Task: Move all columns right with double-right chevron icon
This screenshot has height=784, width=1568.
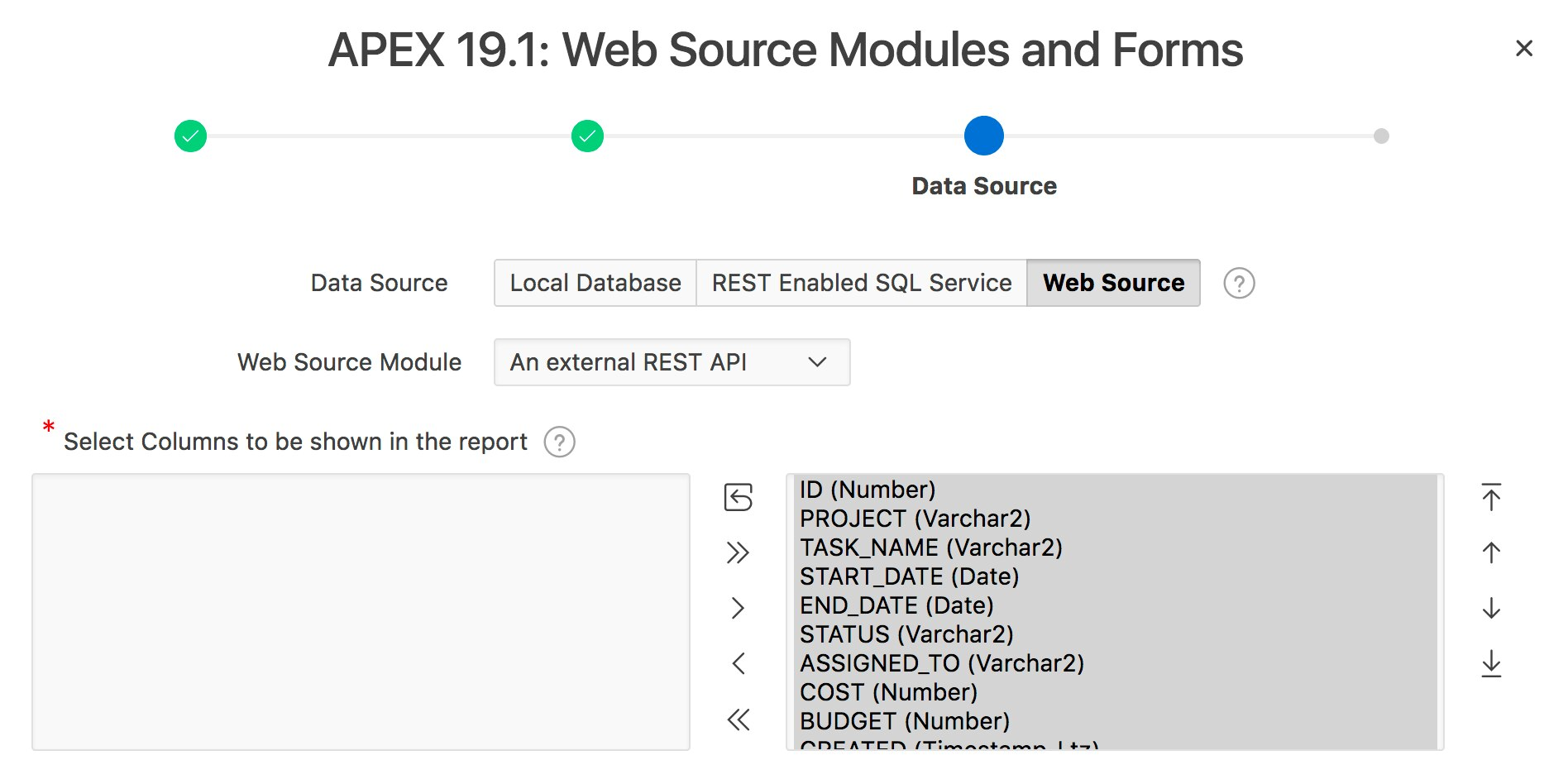Action: [737, 552]
